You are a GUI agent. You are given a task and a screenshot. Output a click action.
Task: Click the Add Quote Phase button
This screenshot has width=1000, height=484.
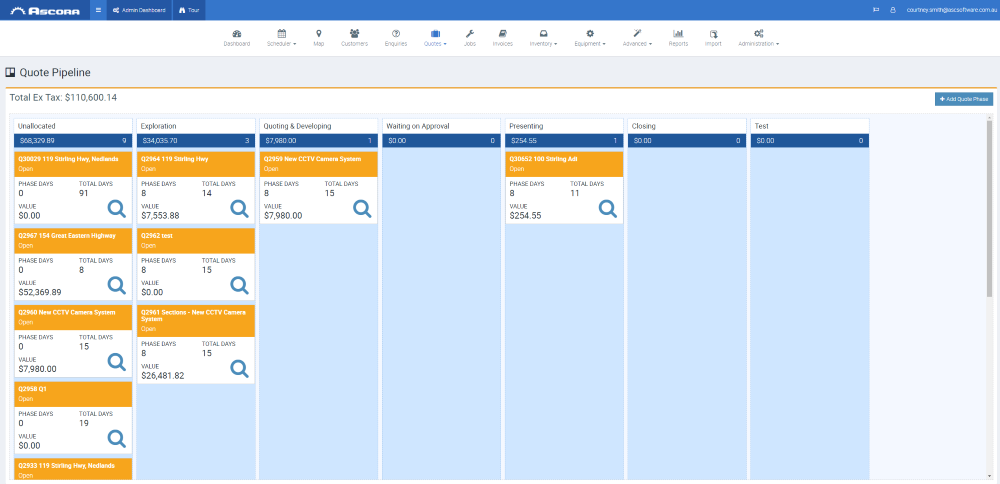pos(964,99)
